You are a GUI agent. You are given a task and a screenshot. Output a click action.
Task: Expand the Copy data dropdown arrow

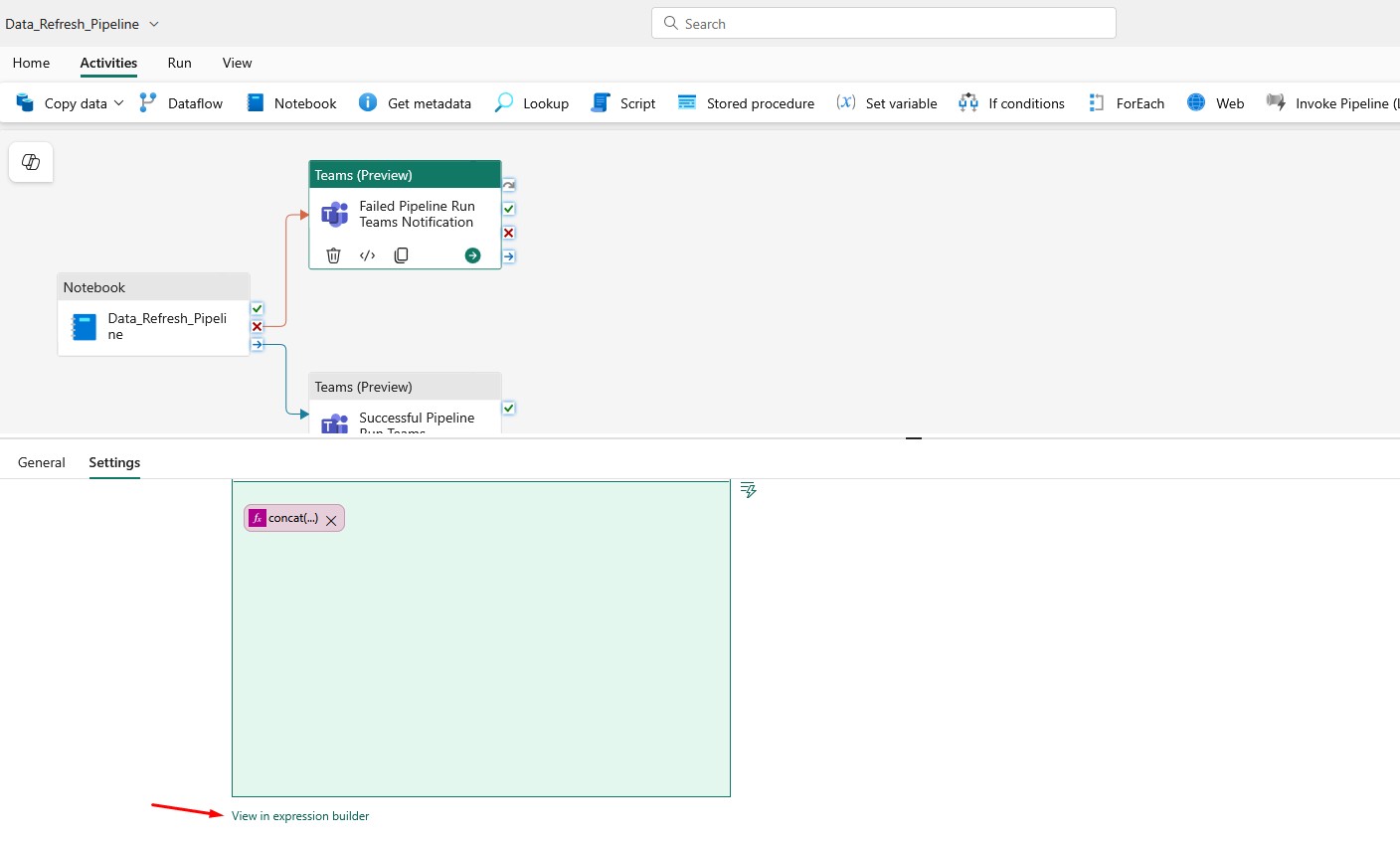point(119,103)
